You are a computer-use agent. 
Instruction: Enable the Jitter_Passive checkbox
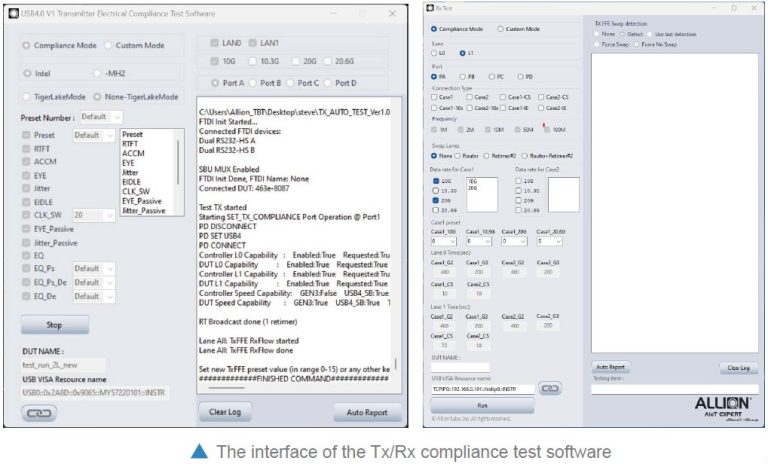(26, 242)
